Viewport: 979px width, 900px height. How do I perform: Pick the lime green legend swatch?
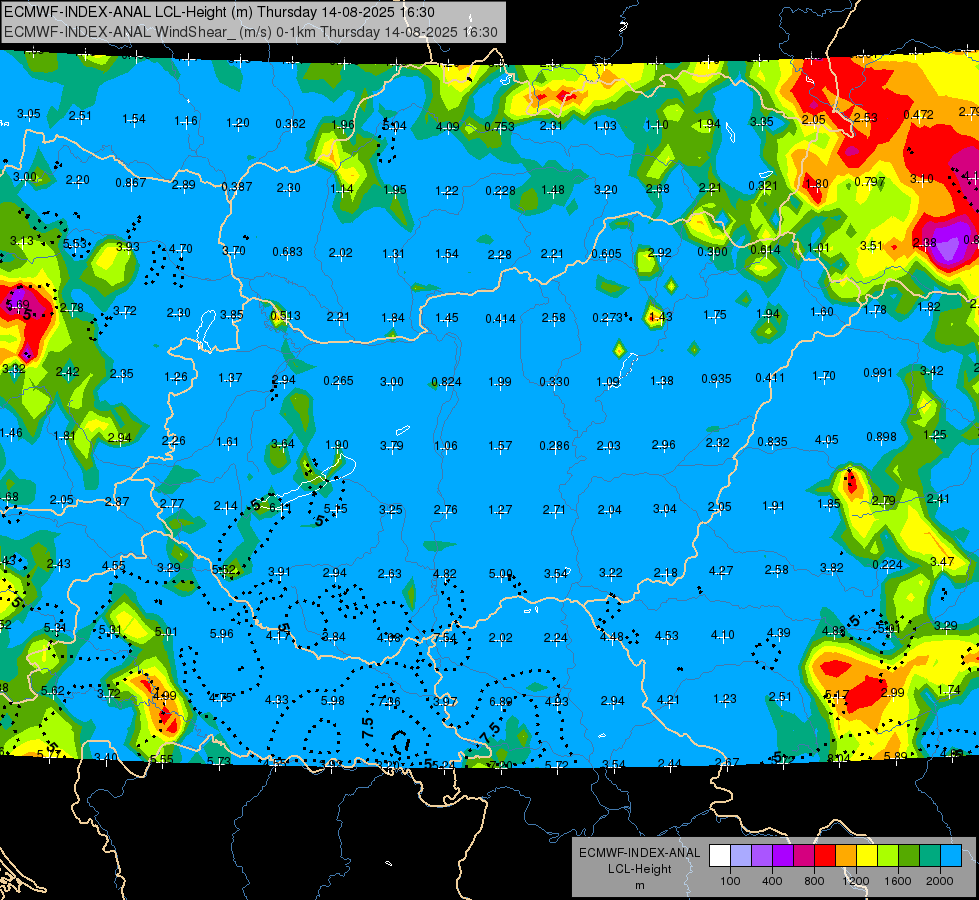pyautogui.click(x=888, y=856)
